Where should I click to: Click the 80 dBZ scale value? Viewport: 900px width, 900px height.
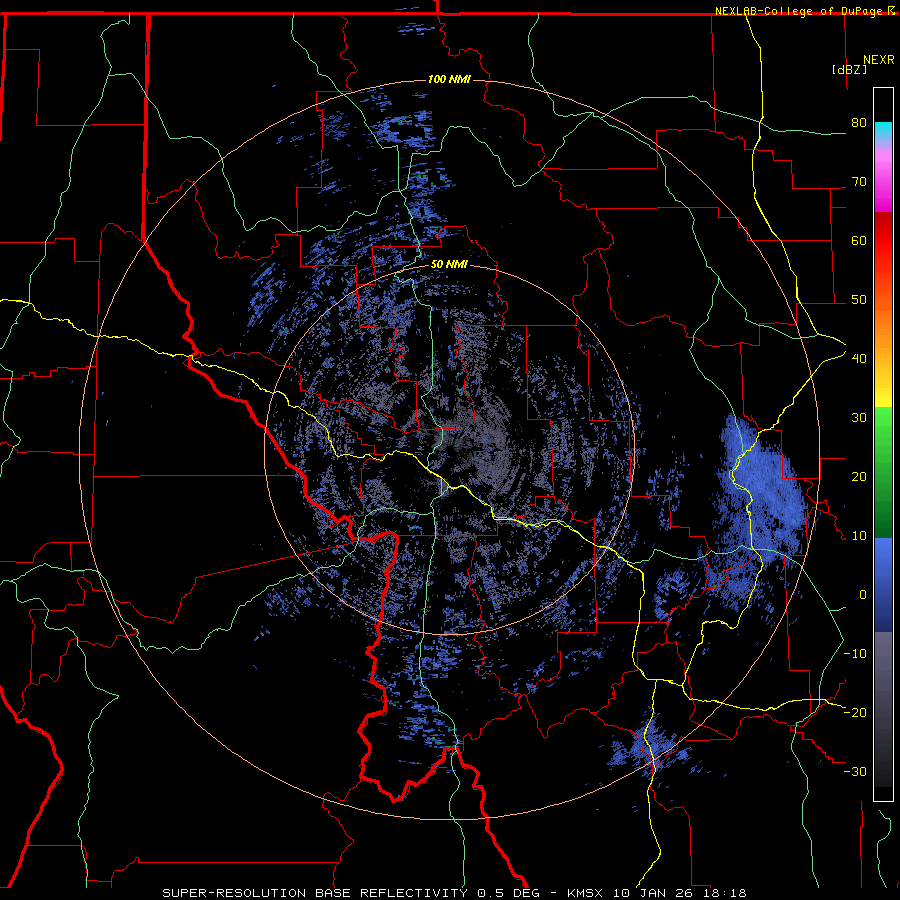point(859,122)
